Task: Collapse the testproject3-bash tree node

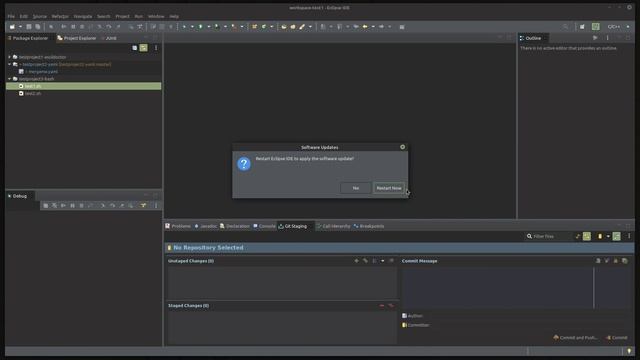Action: pos(9,79)
